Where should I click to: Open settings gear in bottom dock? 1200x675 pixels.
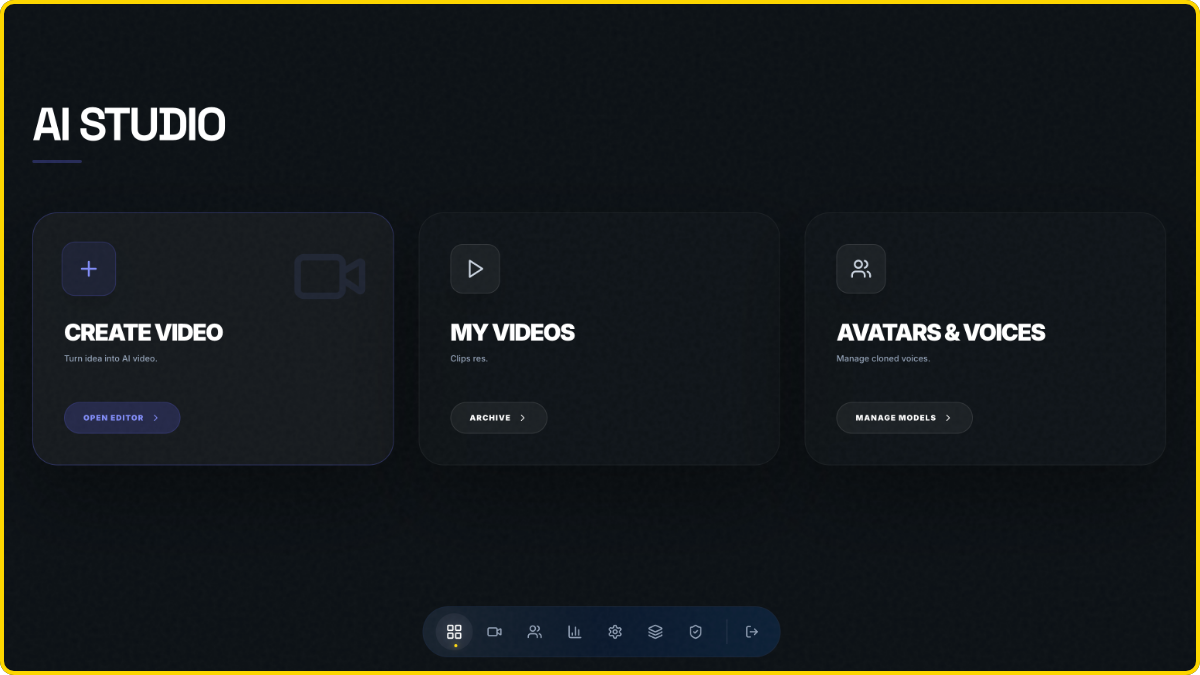[615, 632]
